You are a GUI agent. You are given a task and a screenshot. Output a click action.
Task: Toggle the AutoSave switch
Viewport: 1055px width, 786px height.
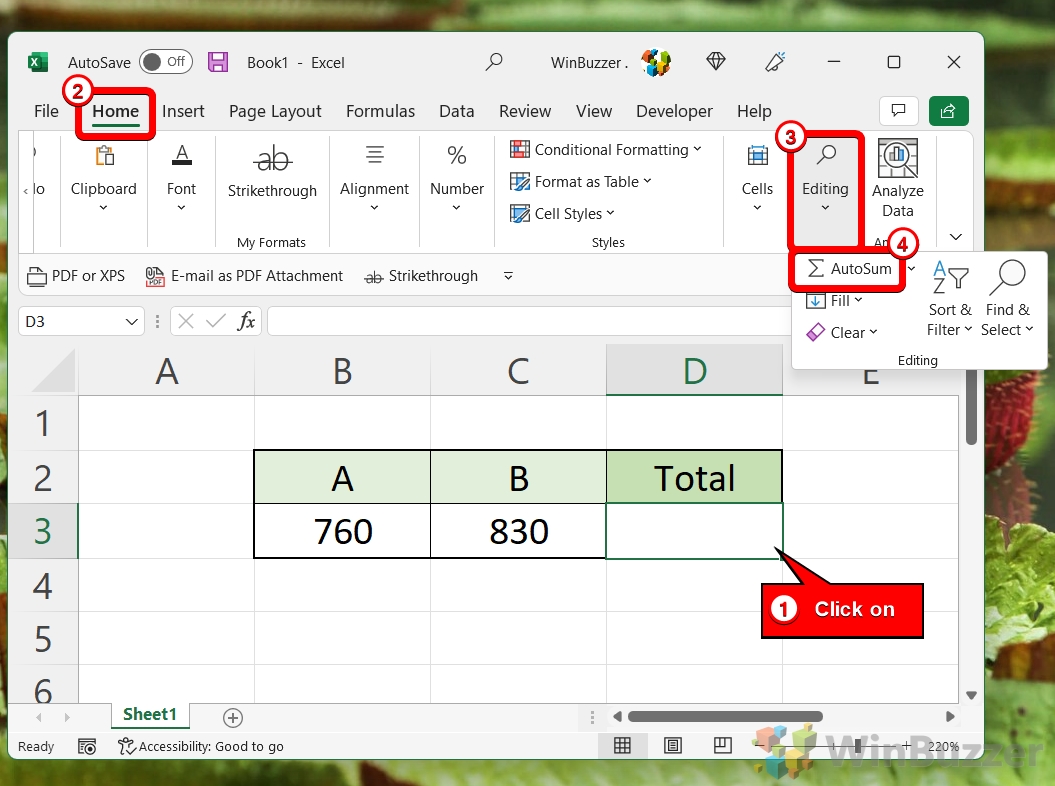tap(166, 62)
